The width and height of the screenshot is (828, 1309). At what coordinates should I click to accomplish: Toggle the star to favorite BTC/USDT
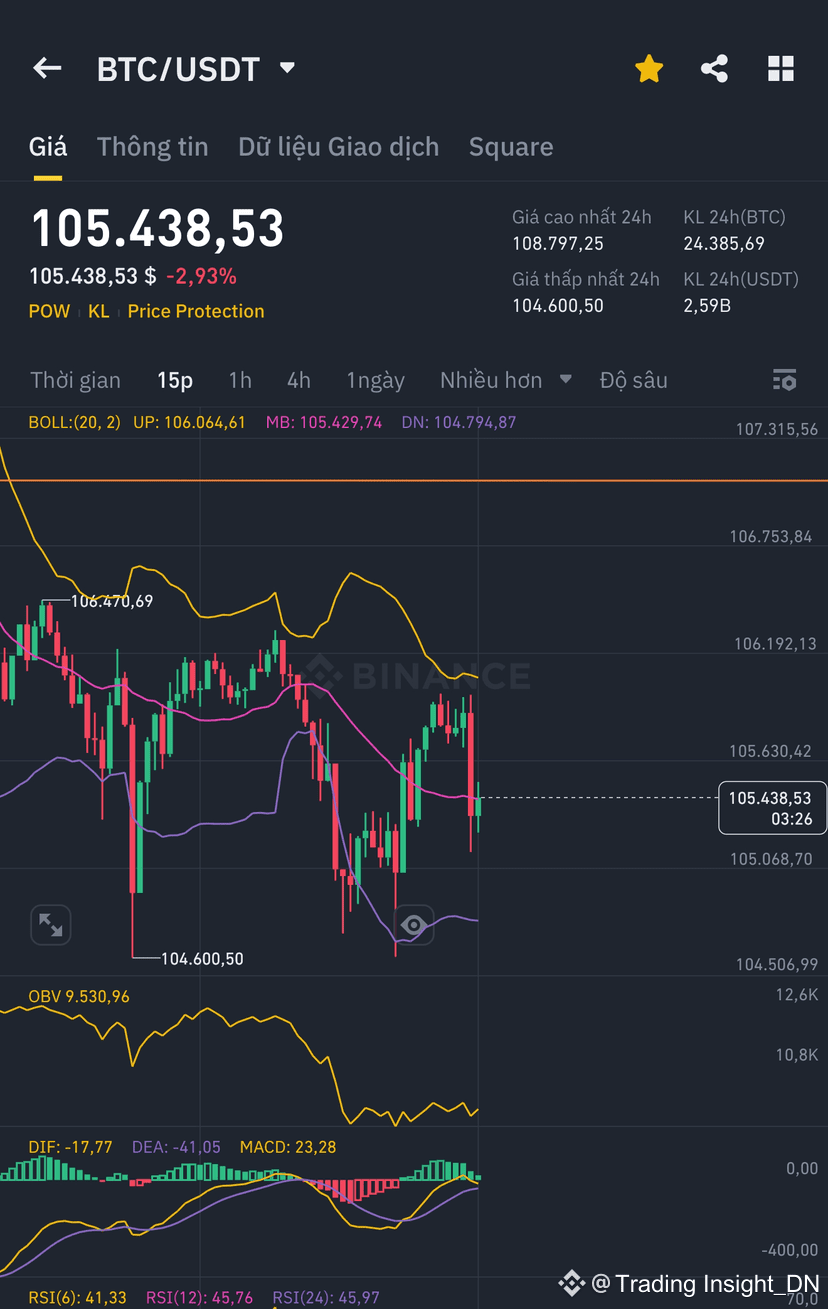click(649, 68)
